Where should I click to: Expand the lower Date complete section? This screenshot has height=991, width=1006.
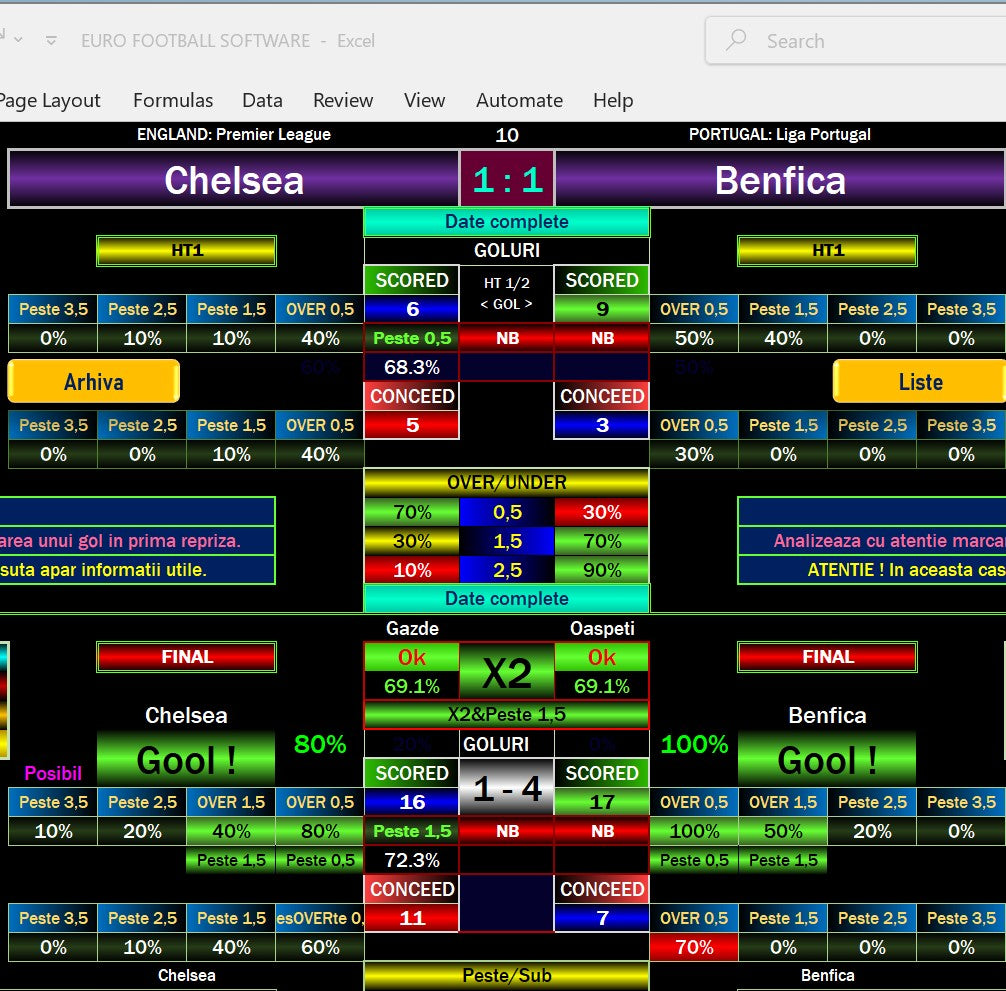(x=506, y=597)
